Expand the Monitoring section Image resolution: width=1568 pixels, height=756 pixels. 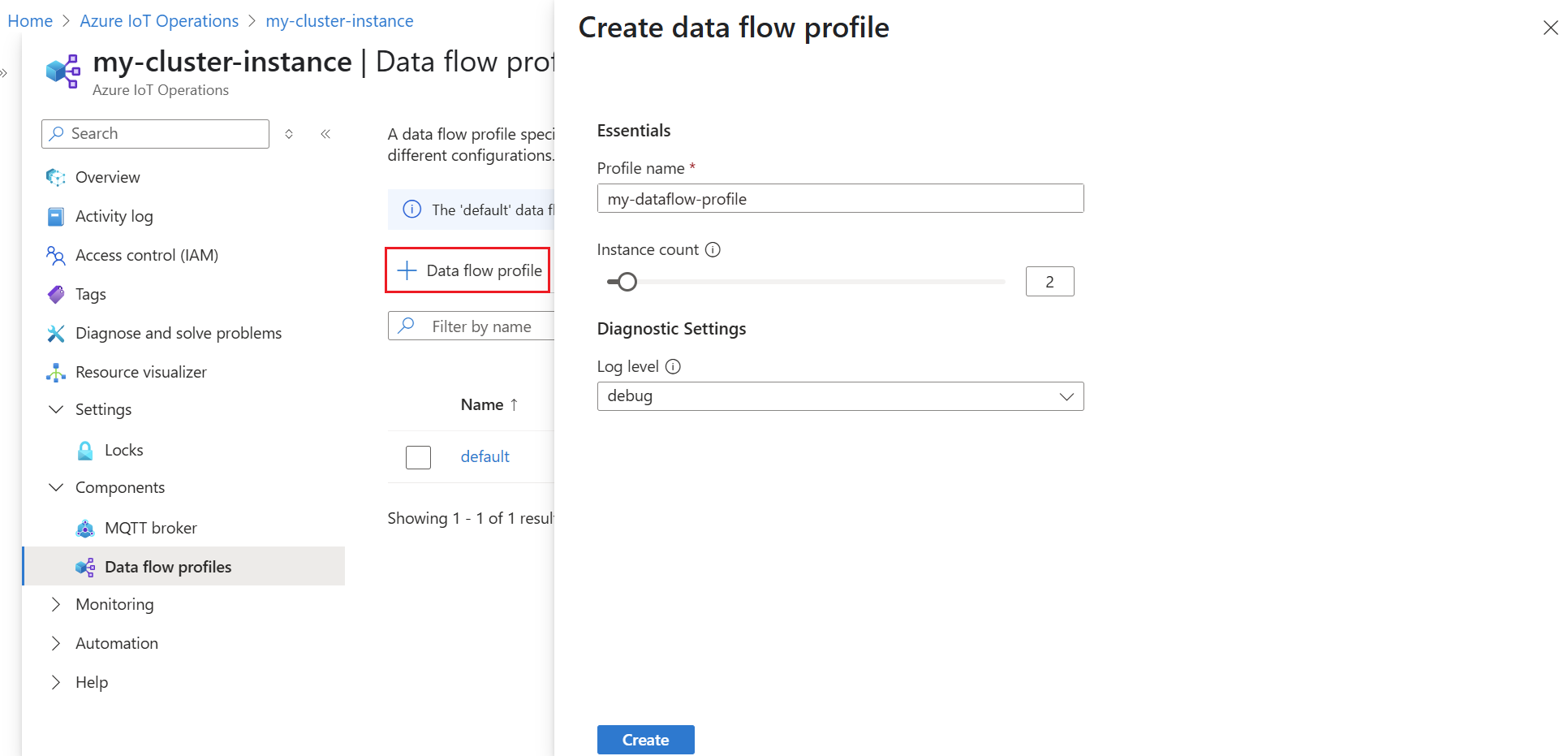click(55, 604)
